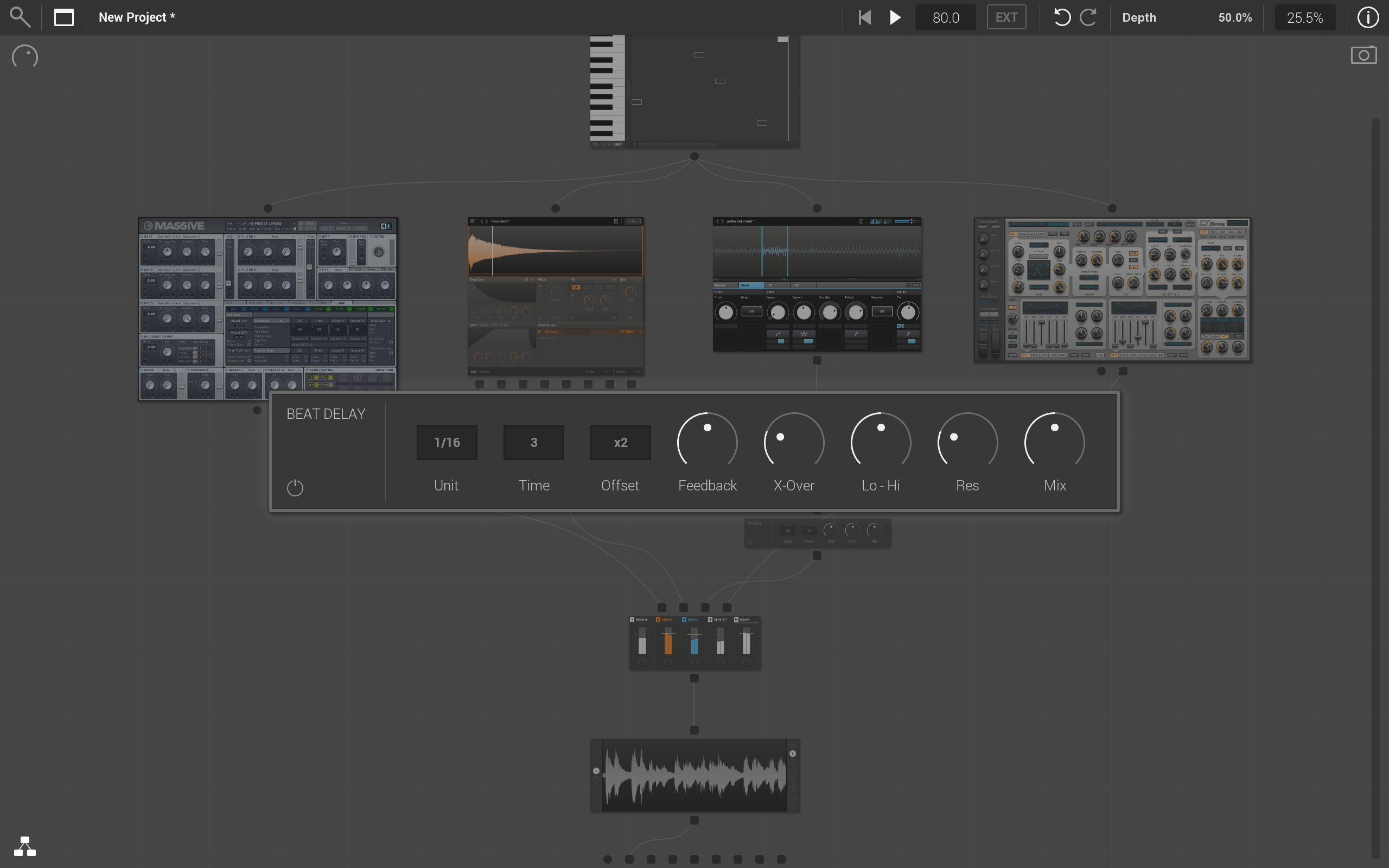Screen dimensions: 1389x868
Task: Click the play button in transport bar
Action: tap(895, 17)
